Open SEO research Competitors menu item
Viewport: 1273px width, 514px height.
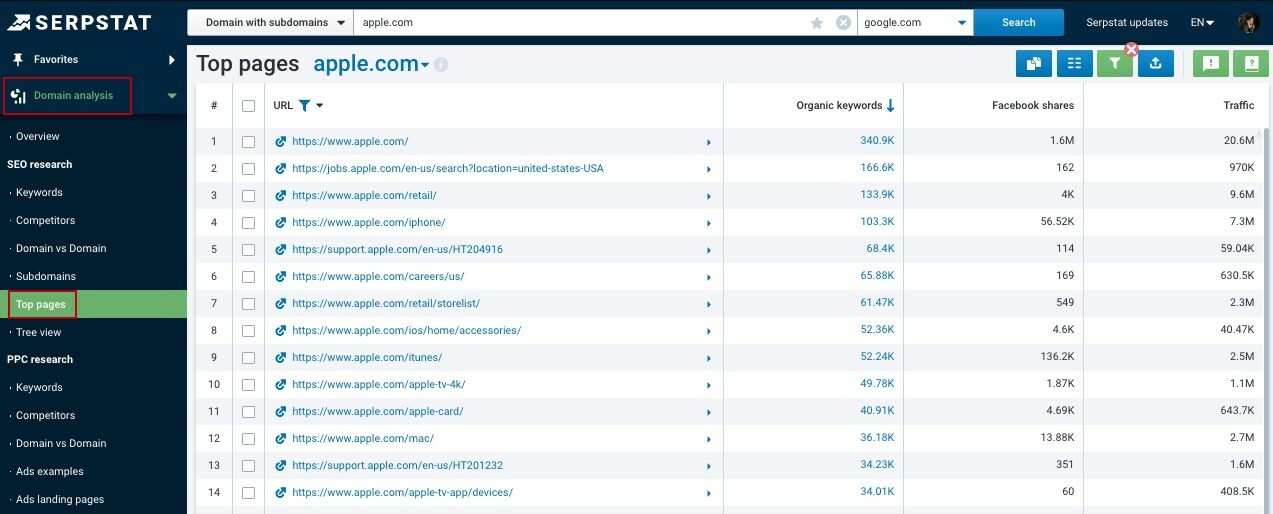[x=45, y=220]
